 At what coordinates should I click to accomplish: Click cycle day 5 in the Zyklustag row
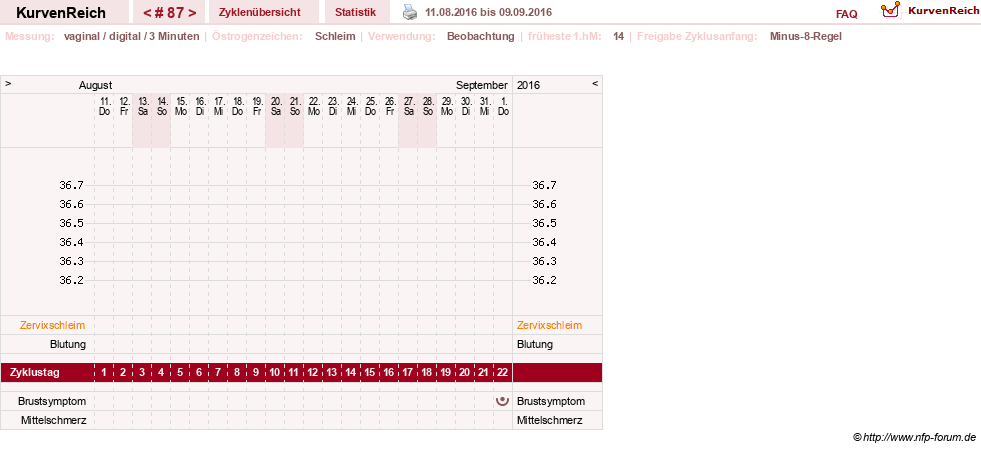coord(180,373)
